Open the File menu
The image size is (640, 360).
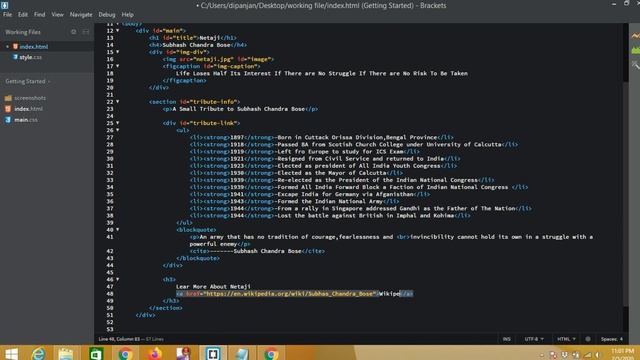click(x=7, y=14)
